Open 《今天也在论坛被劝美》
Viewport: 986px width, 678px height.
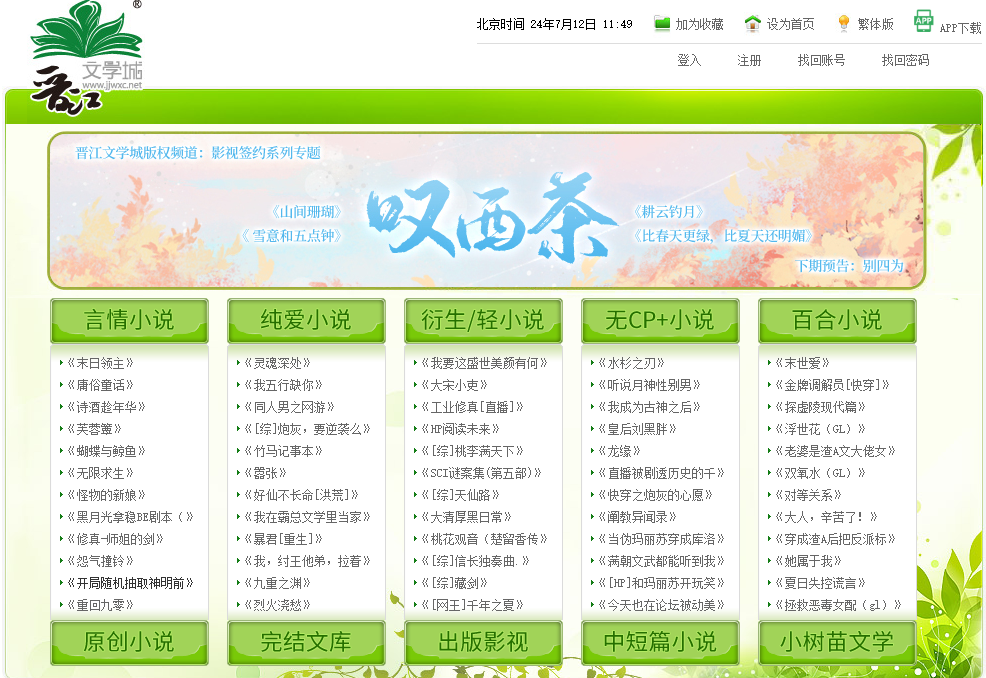click(x=662, y=605)
